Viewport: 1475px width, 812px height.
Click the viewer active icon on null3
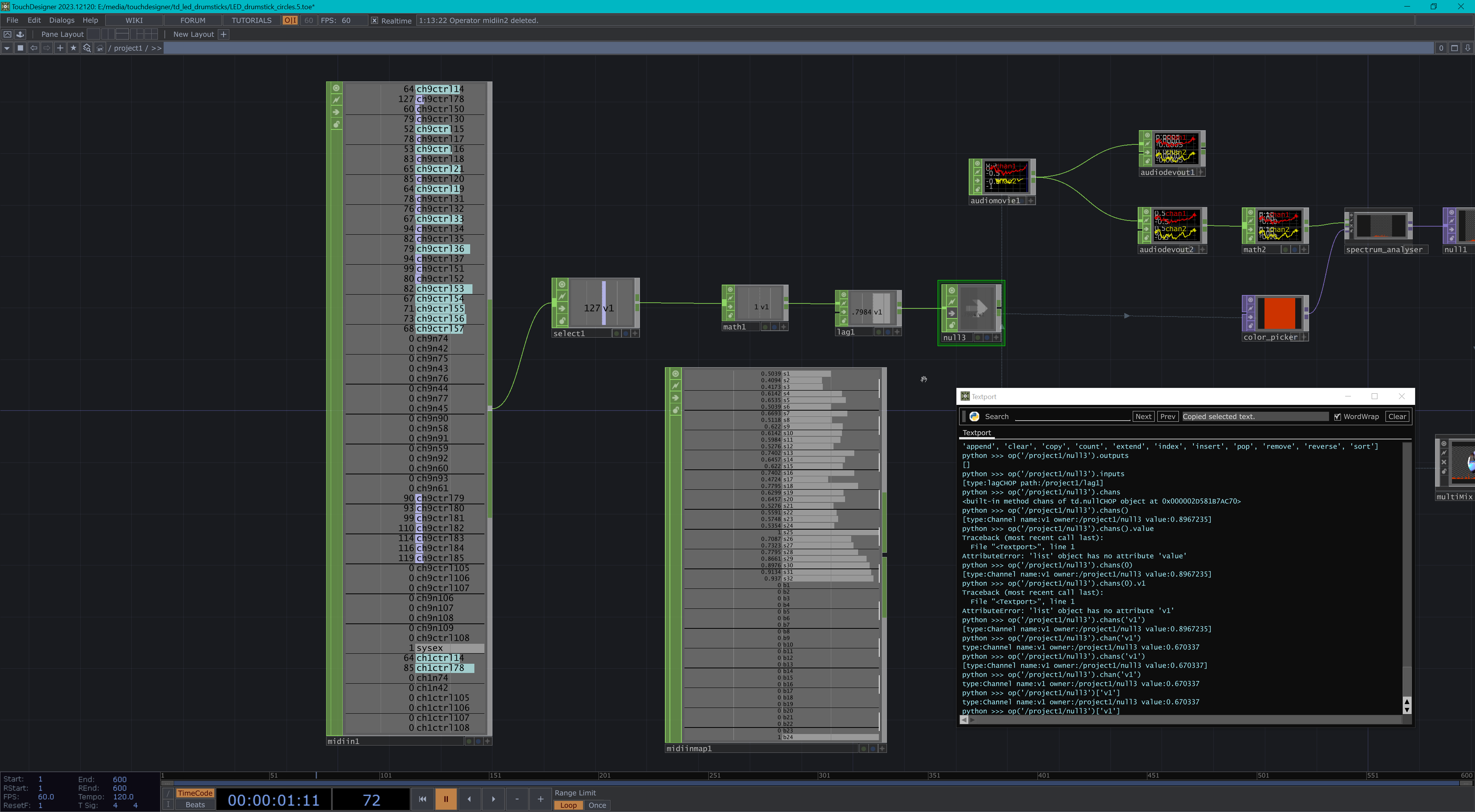coord(952,291)
